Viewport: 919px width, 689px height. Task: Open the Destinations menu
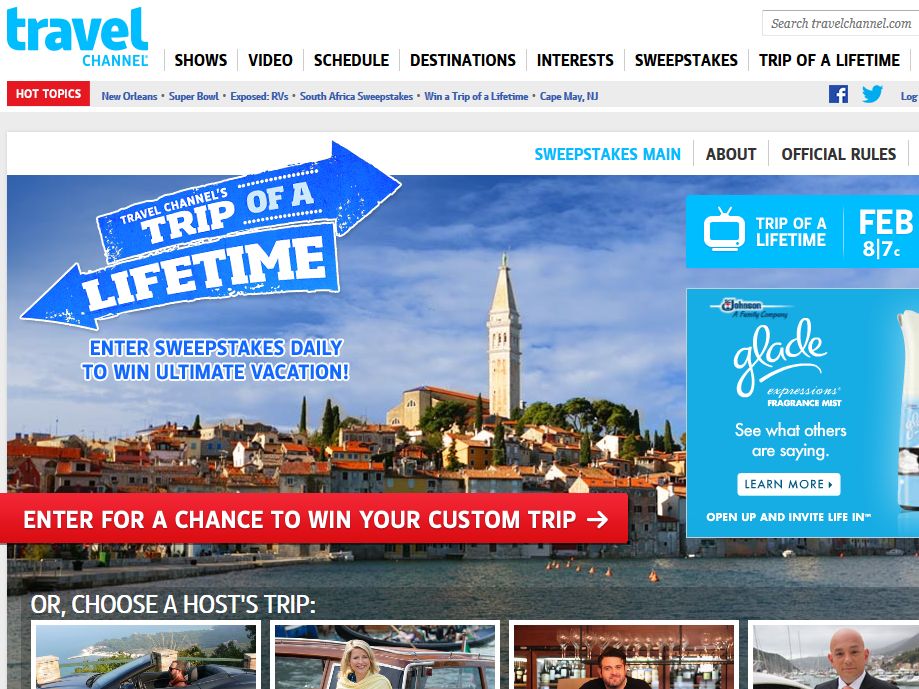click(463, 60)
